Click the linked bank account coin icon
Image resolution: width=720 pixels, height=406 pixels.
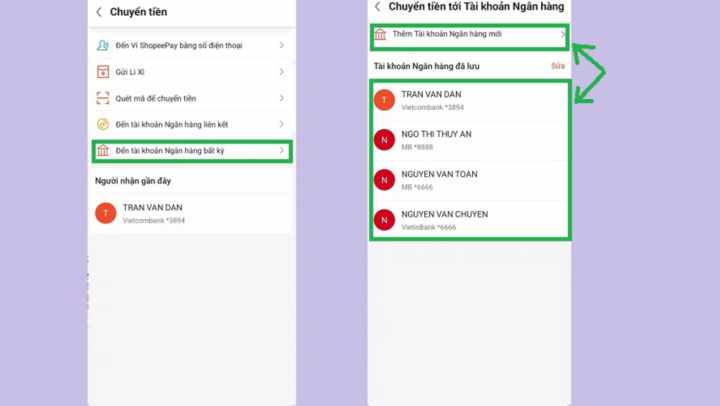point(103,124)
